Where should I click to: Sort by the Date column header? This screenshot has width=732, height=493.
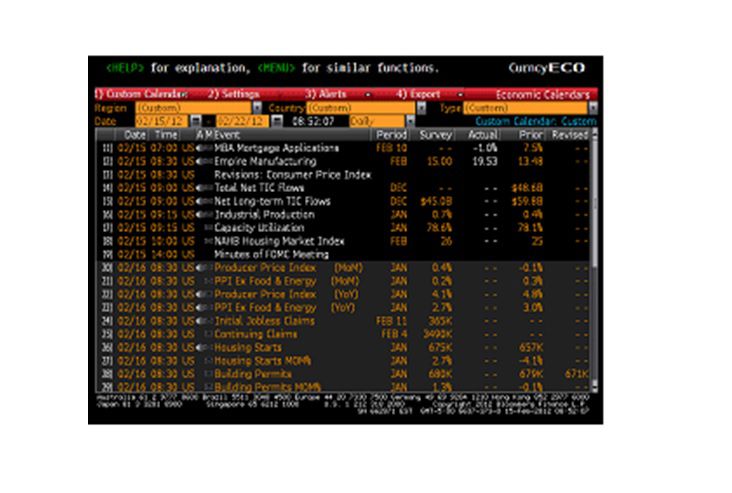[135, 135]
